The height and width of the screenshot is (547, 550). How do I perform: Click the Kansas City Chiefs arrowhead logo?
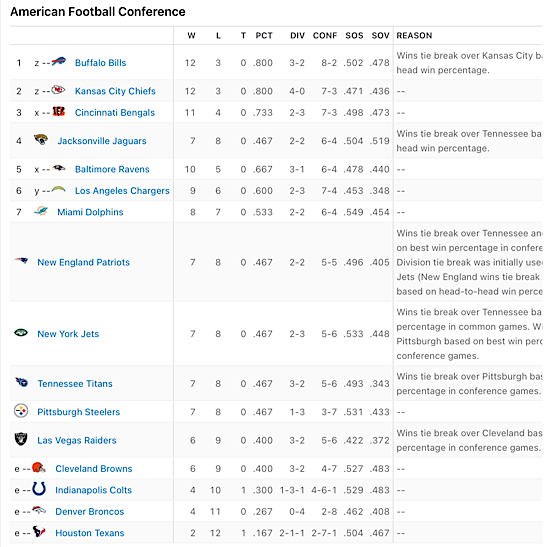click(x=58, y=90)
